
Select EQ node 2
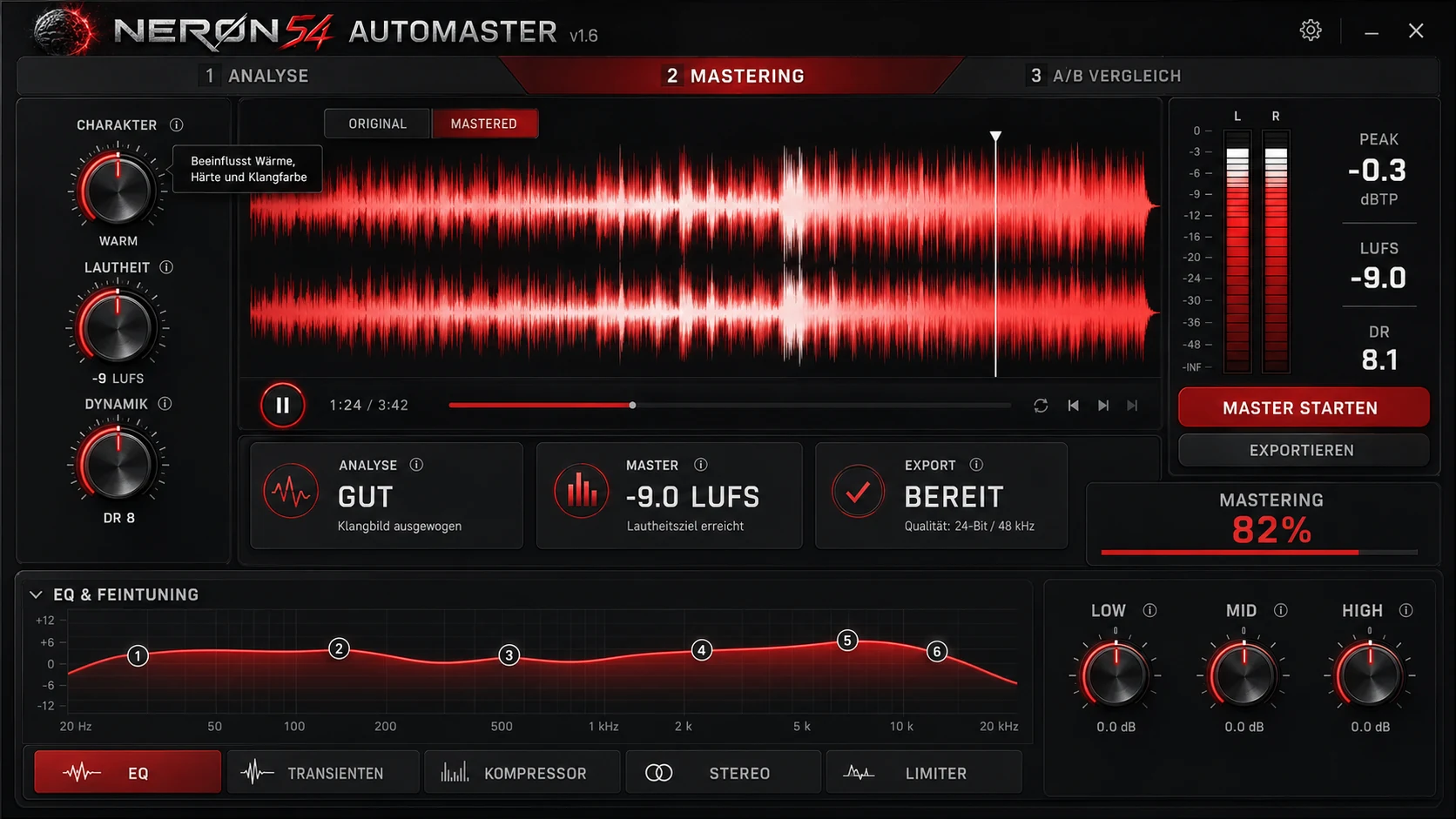pyautogui.click(x=339, y=648)
